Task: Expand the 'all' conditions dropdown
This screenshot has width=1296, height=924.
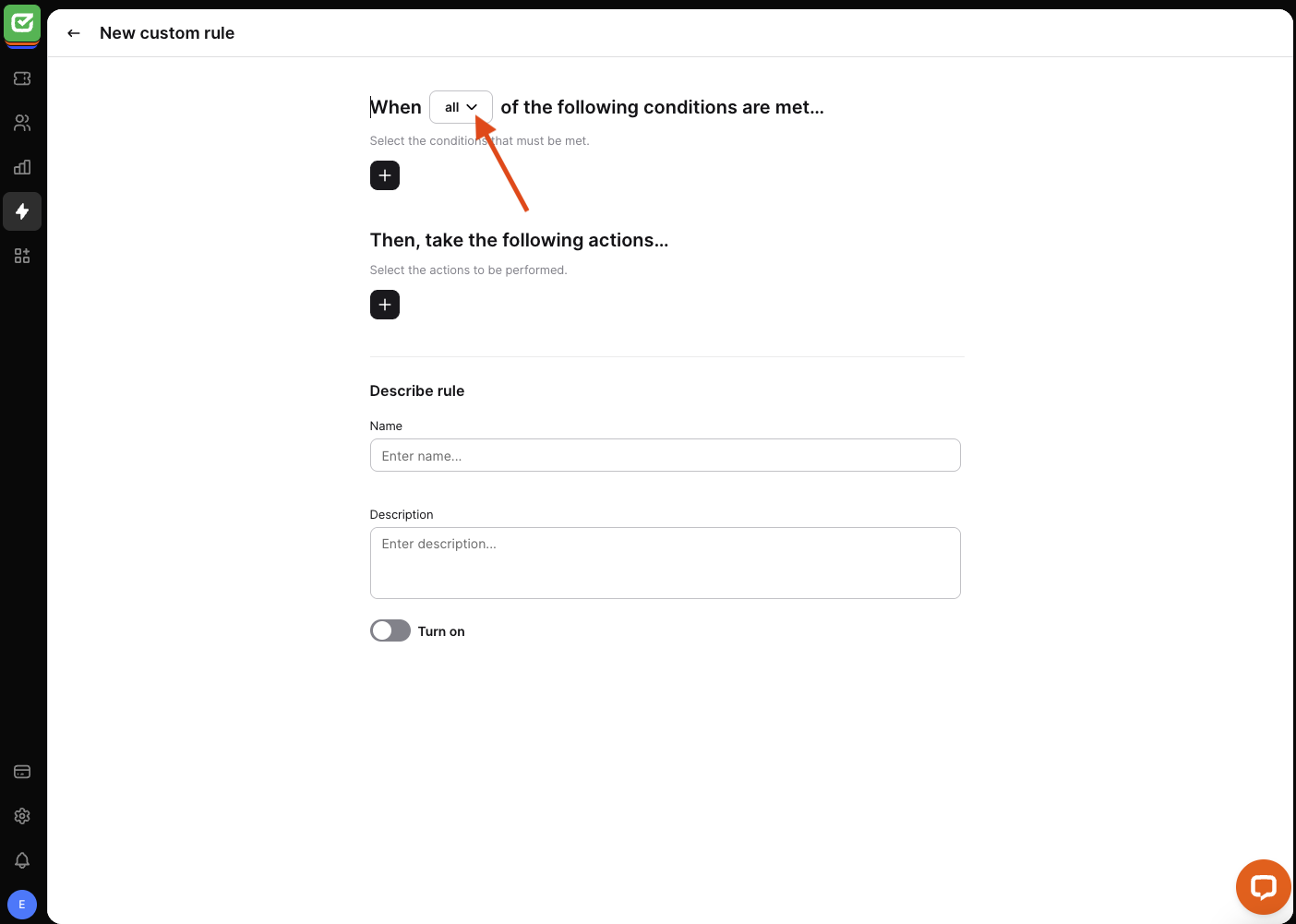Action: [461, 107]
